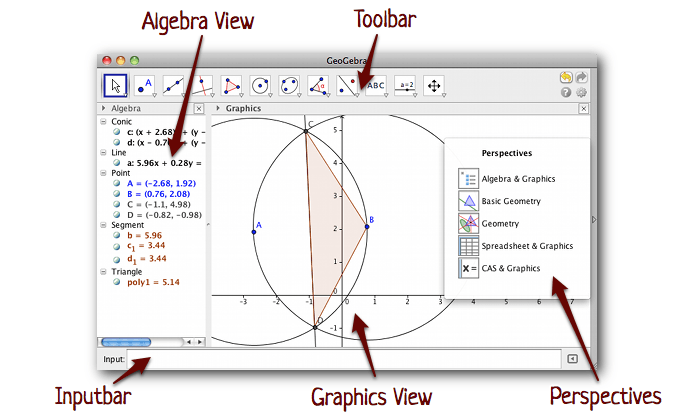Choose Algebra & Graphics perspective label
700x420 pixels.
518,179
